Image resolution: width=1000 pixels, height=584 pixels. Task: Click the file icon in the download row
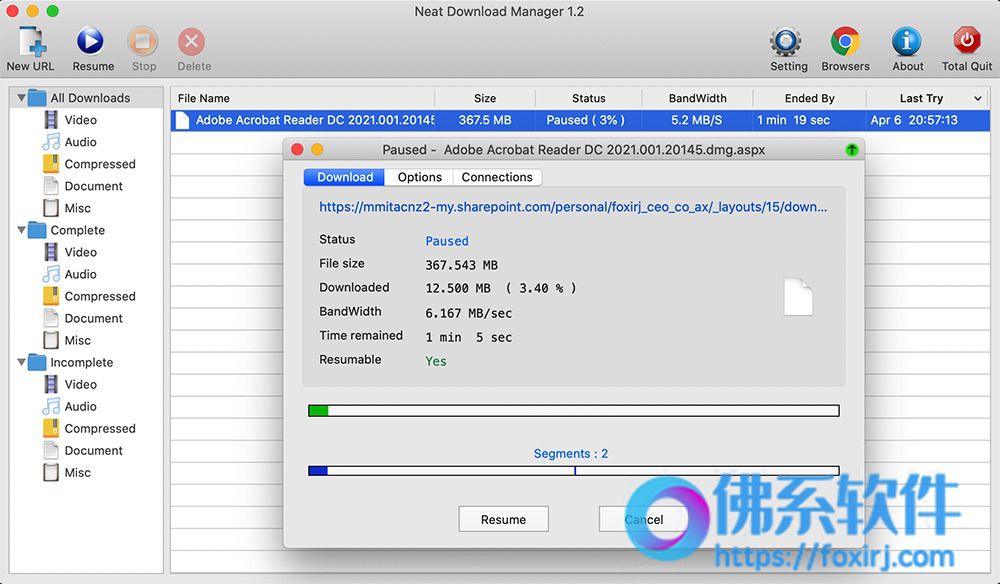[x=182, y=120]
